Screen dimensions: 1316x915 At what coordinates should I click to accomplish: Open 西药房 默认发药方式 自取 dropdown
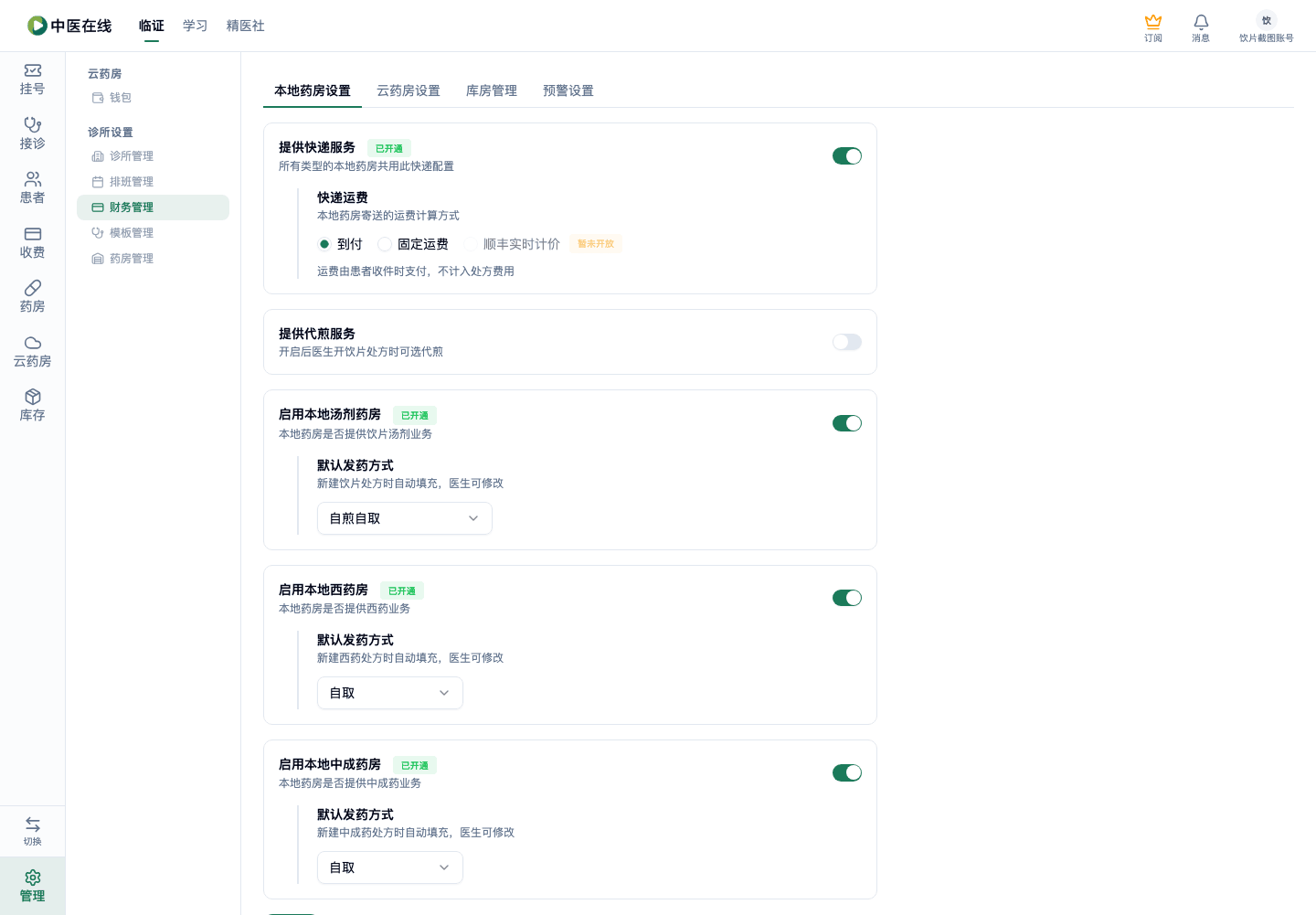pos(390,693)
